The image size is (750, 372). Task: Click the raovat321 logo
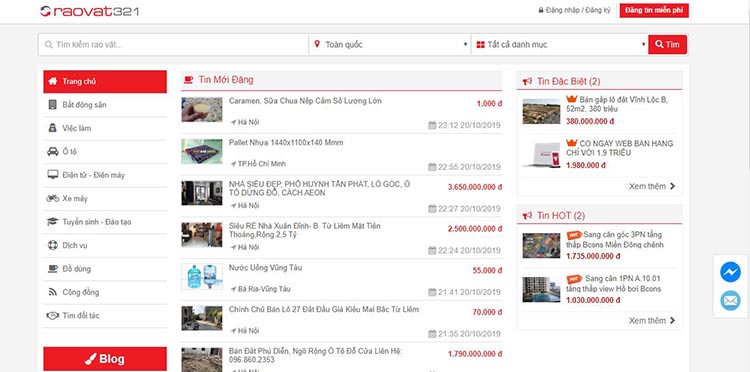pos(89,11)
